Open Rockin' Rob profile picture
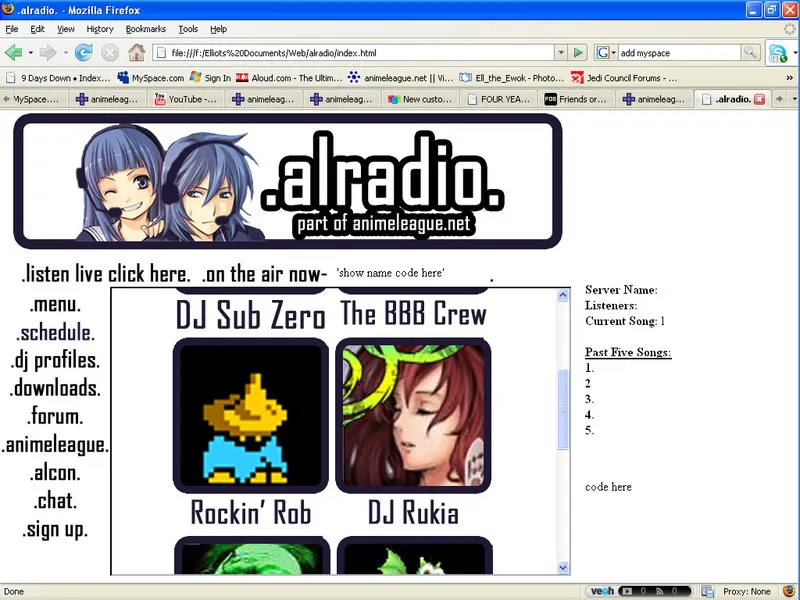The height and width of the screenshot is (600, 800). click(251, 415)
